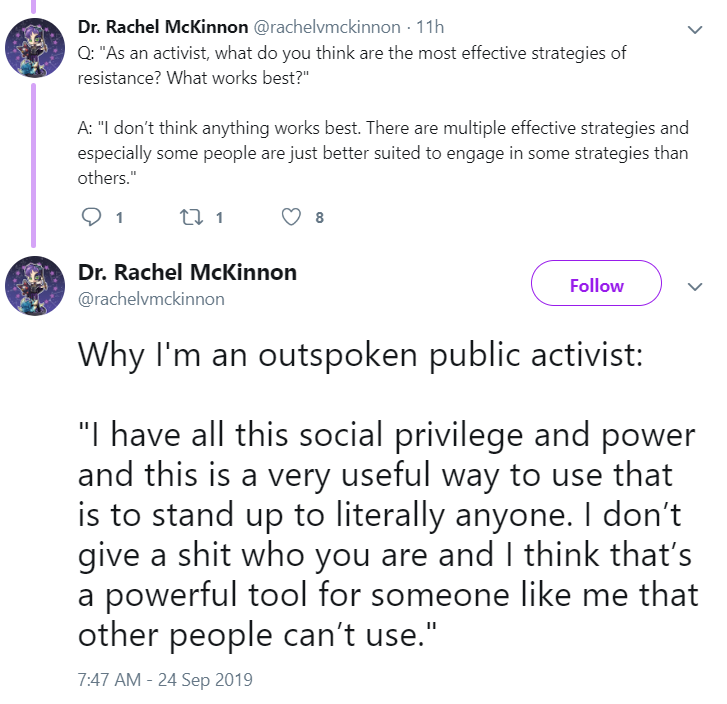The height and width of the screenshot is (704, 727).
Task: Click the like count of 8
Action: [319, 218]
